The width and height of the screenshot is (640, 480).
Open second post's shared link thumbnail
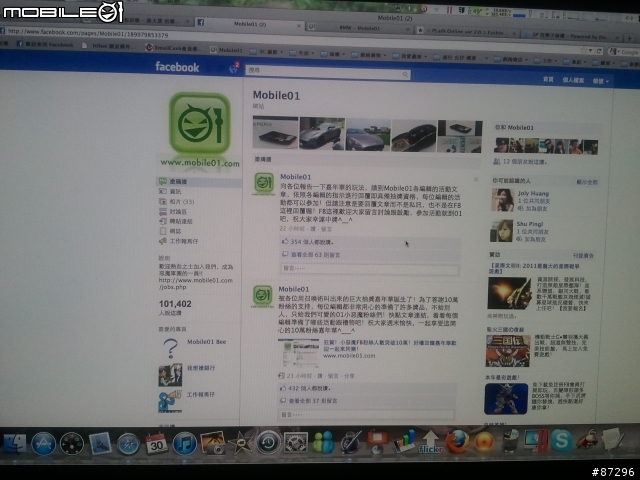click(298, 353)
